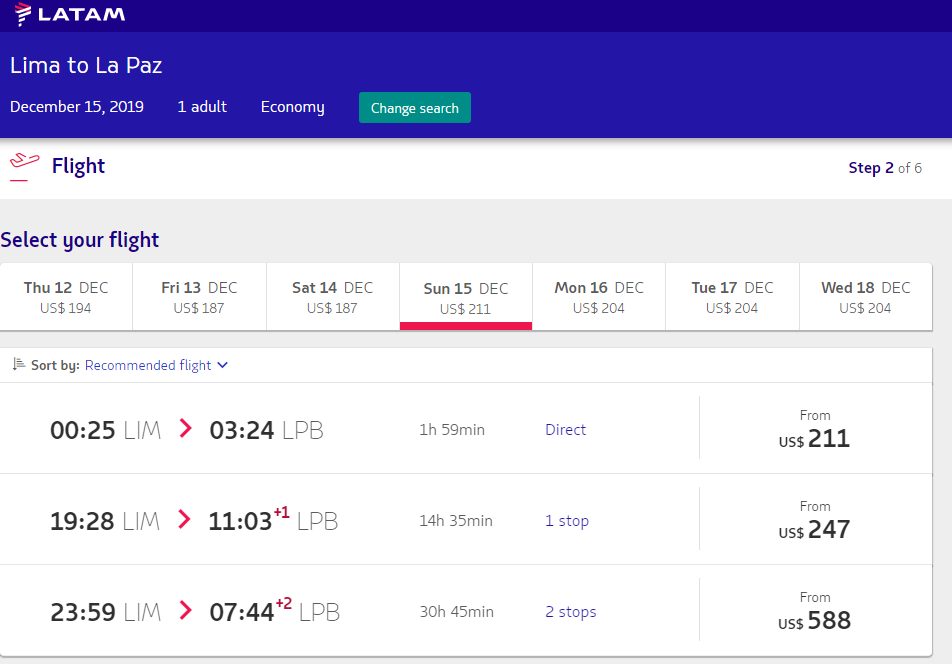This screenshot has width=952, height=664.
Task: Open the 1 stop details link
Action: click(x=566, y=521)
